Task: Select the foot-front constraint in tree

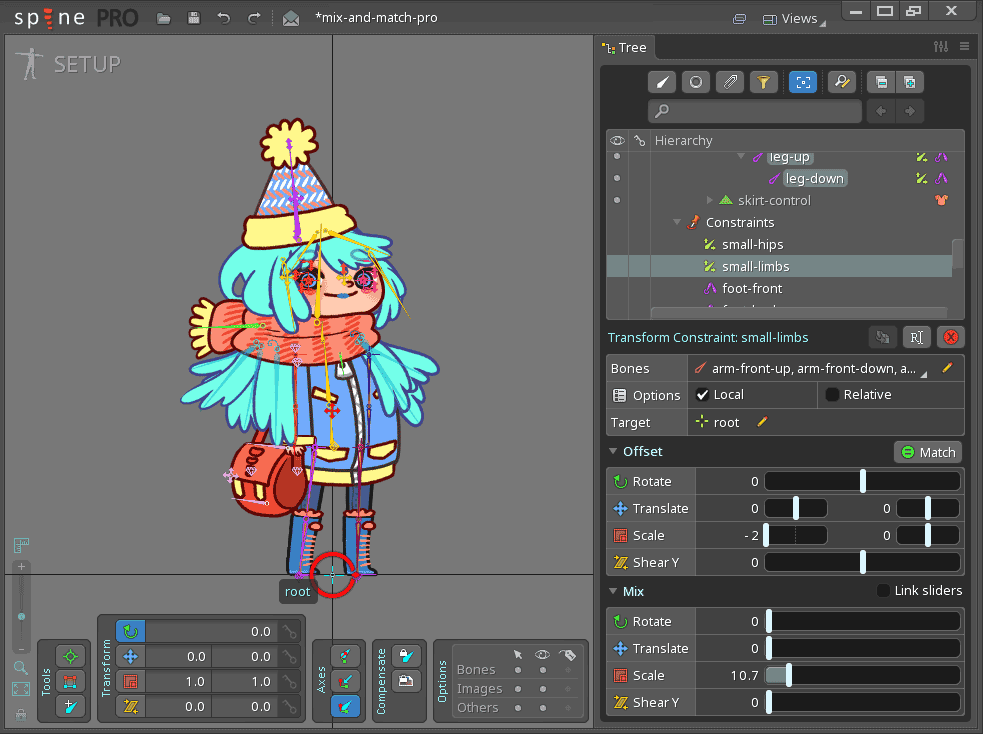Action: (x=751, y=288)
